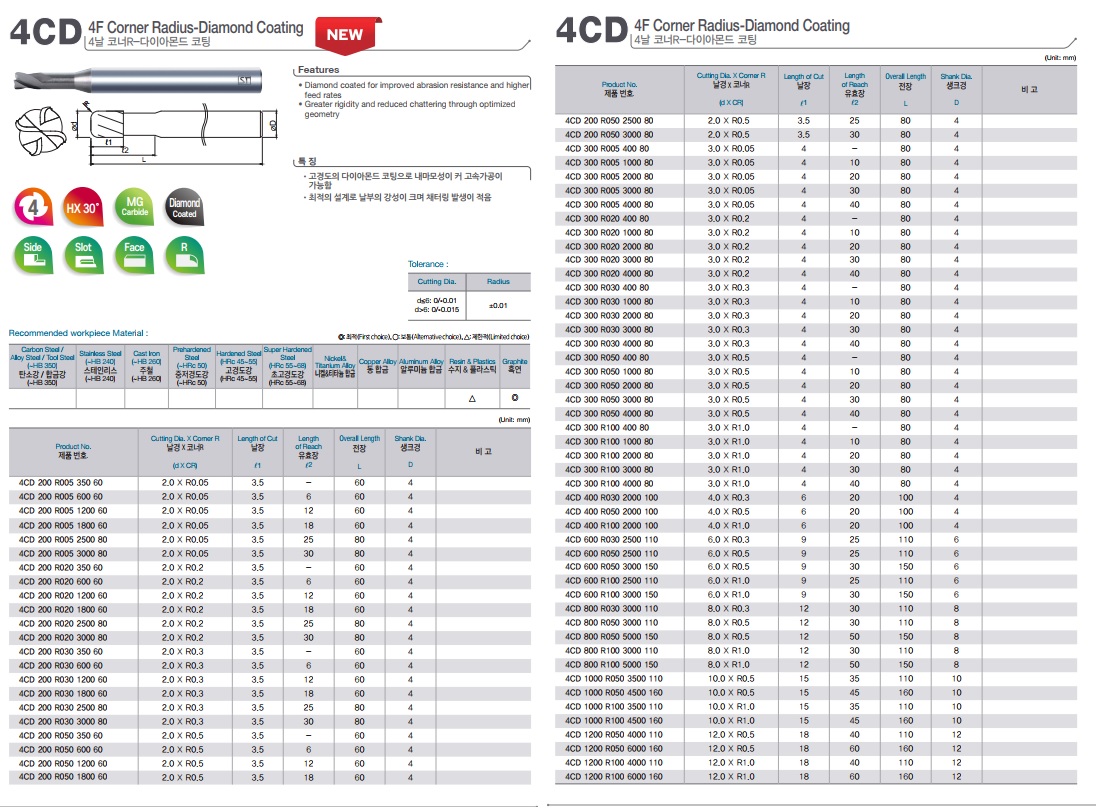Image resolution: width=1102 pixels, height=808 pixels.
Task: Click the ±0.01 radius tolerance value
Action: click(498, 306)
